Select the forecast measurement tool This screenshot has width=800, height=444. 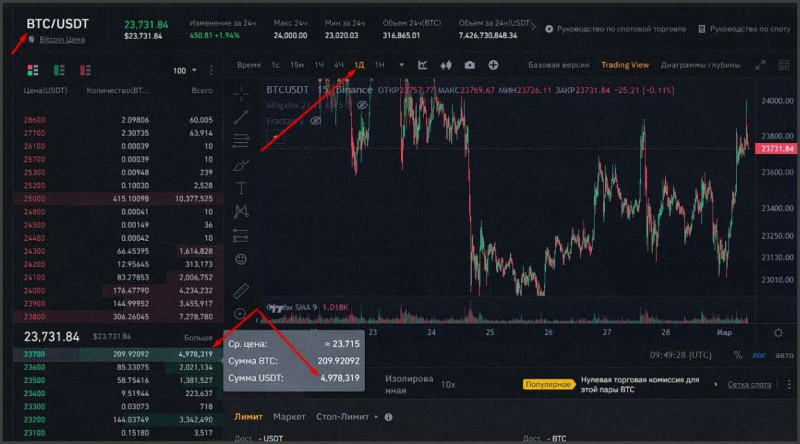[241, 236]
